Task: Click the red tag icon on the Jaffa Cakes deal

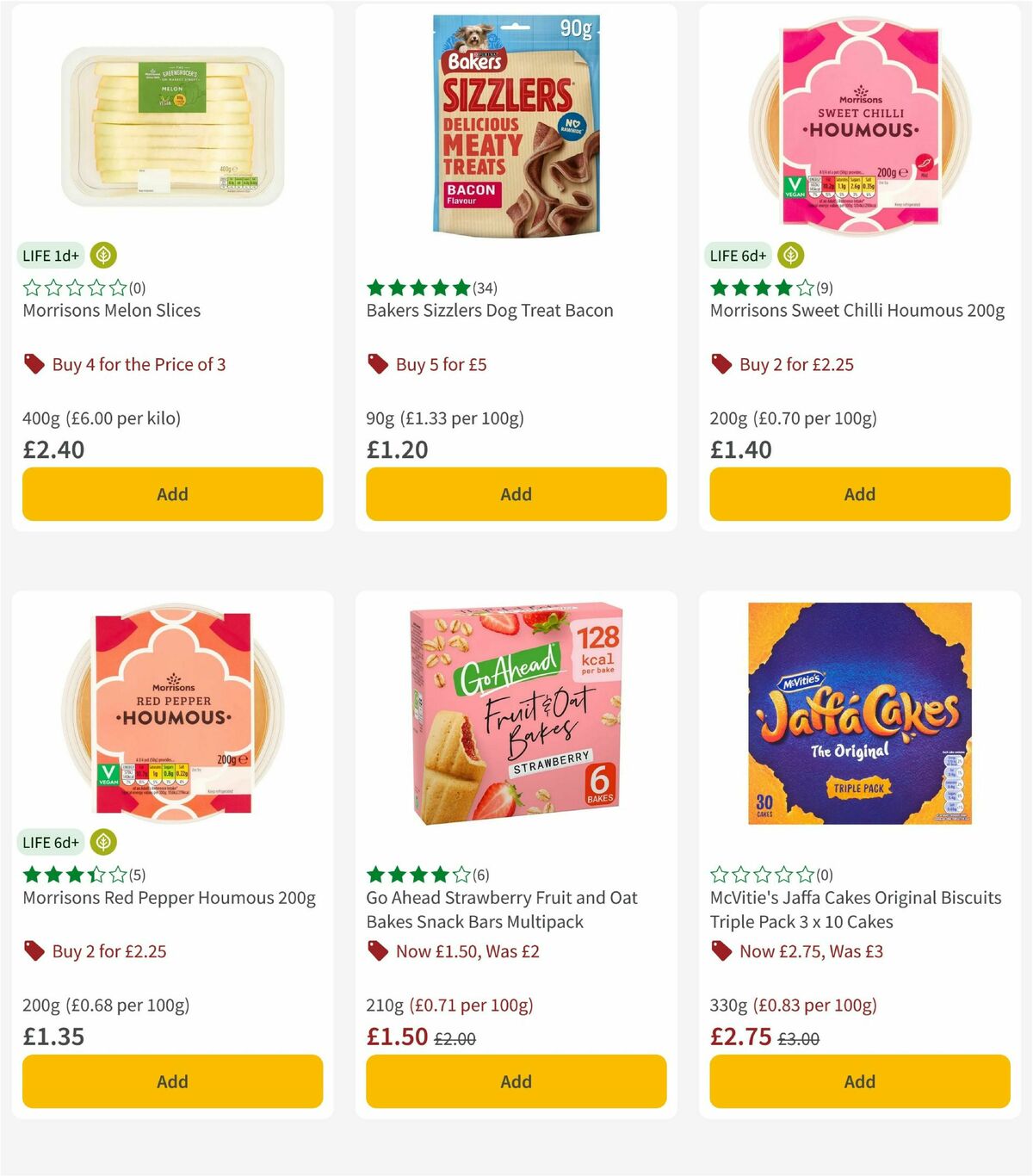Action: (721, 951)
